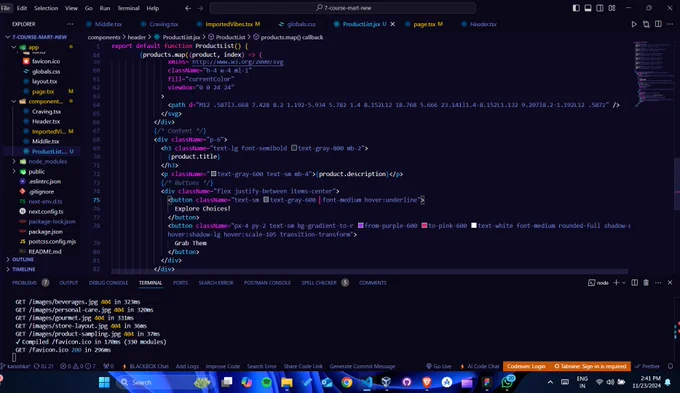The width and height of the screenshot is (680, 393).
Task: Click the node terminal label
Action: tap(598, 283)
